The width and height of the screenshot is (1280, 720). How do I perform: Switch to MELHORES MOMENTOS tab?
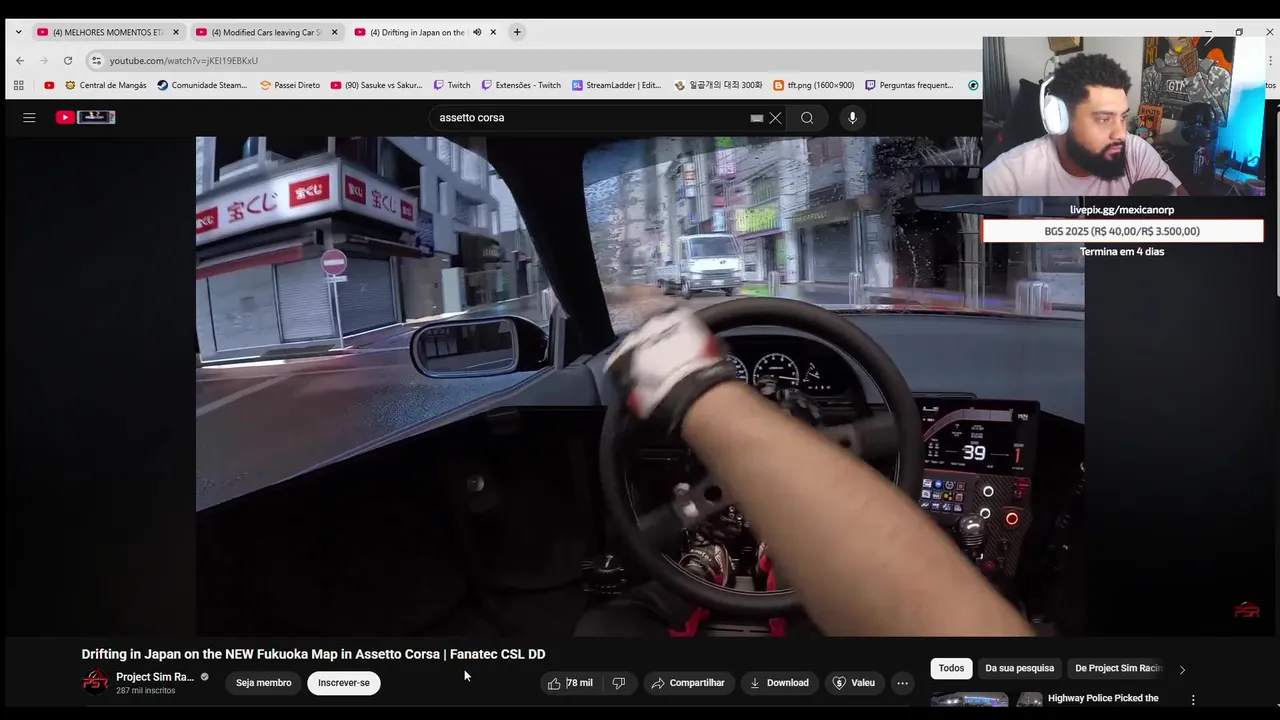[108, 32]
